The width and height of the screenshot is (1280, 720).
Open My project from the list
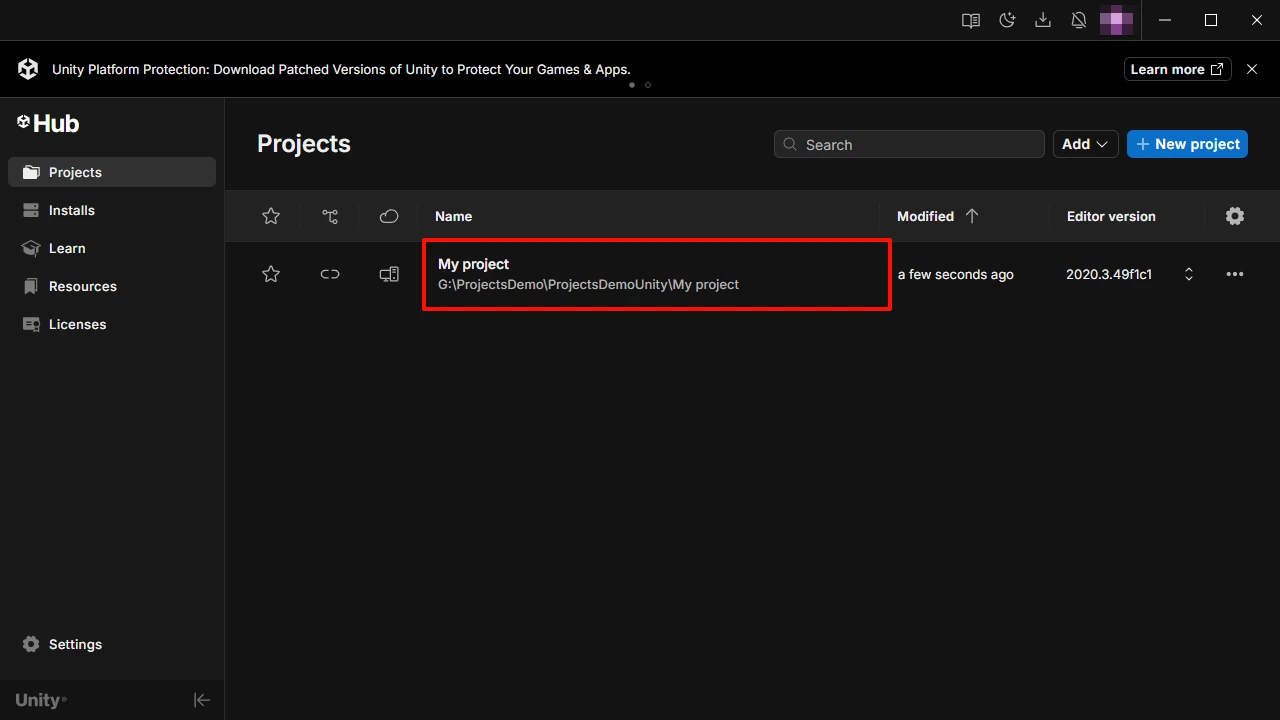click(x=657, y=274)
